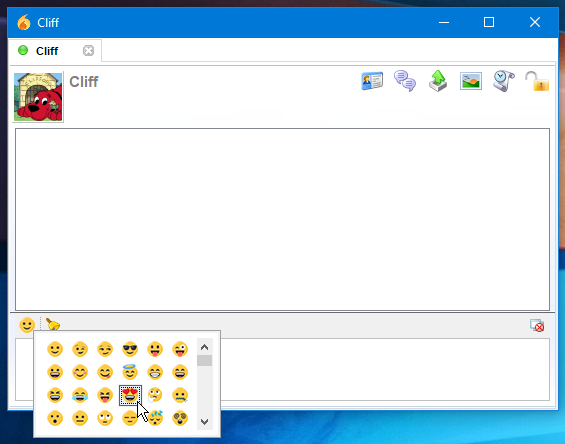Open Cliff's contact profile card icon

[x=372, y=81]
